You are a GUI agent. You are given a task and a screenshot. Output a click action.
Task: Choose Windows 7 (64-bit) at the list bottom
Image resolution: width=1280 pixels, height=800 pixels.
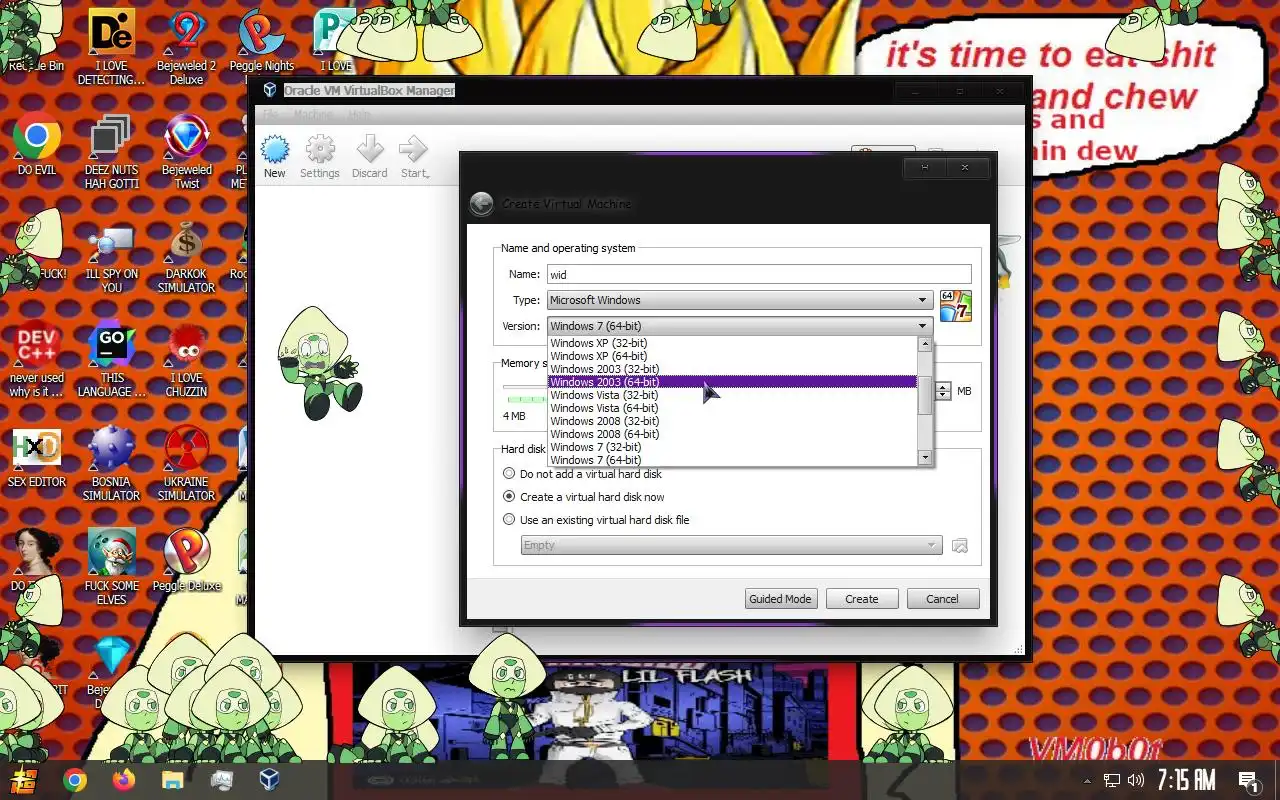[x=732, y=460]
